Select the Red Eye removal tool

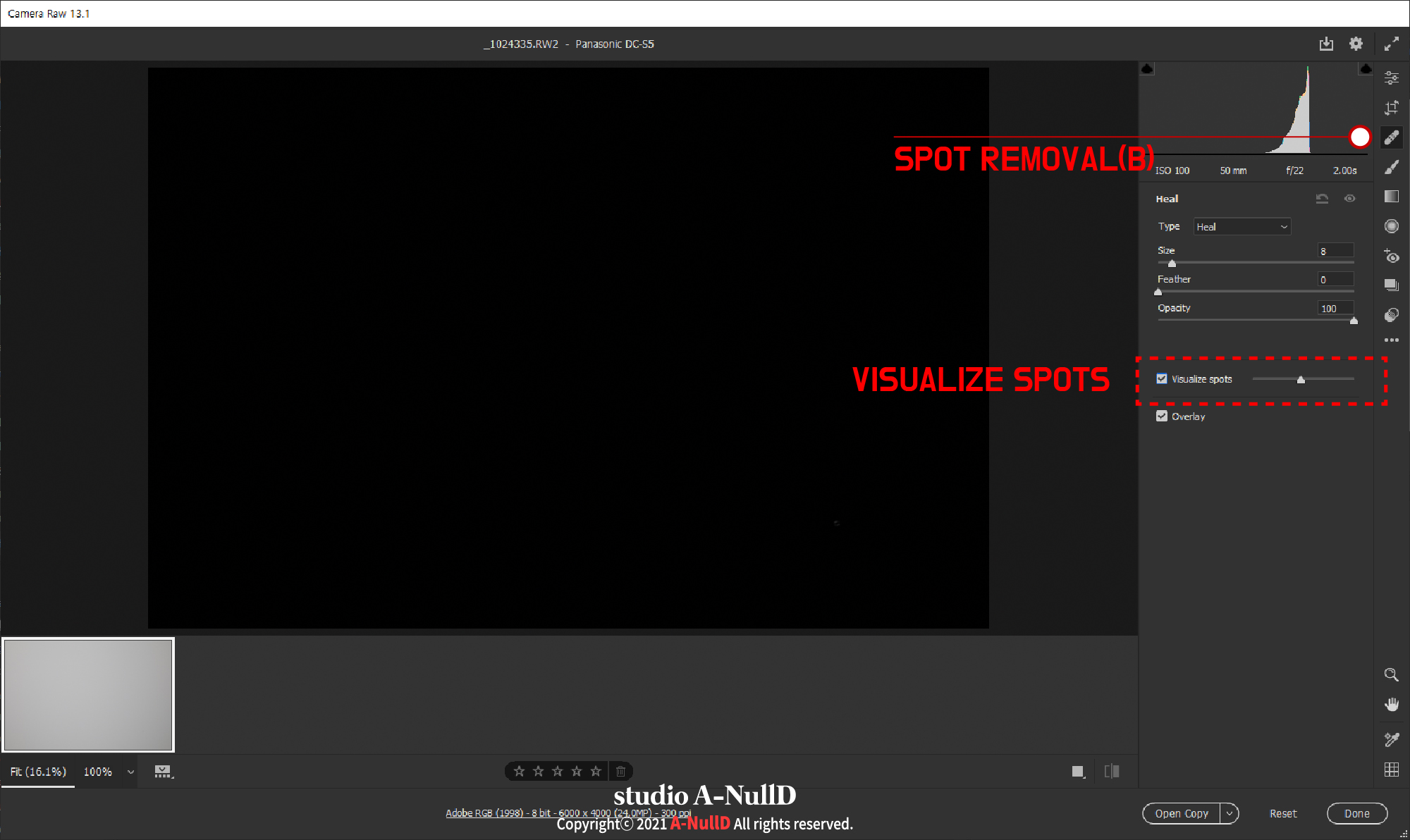point(1391,256)
